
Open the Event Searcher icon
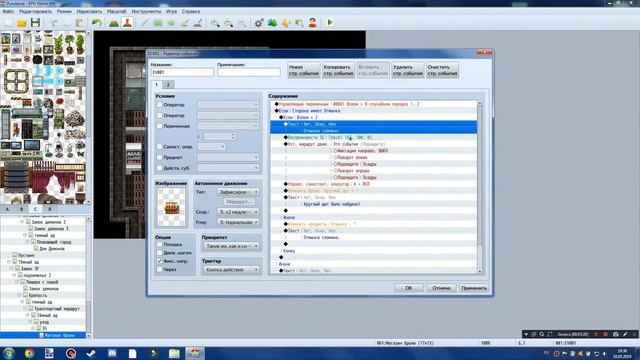pos(299,22)
